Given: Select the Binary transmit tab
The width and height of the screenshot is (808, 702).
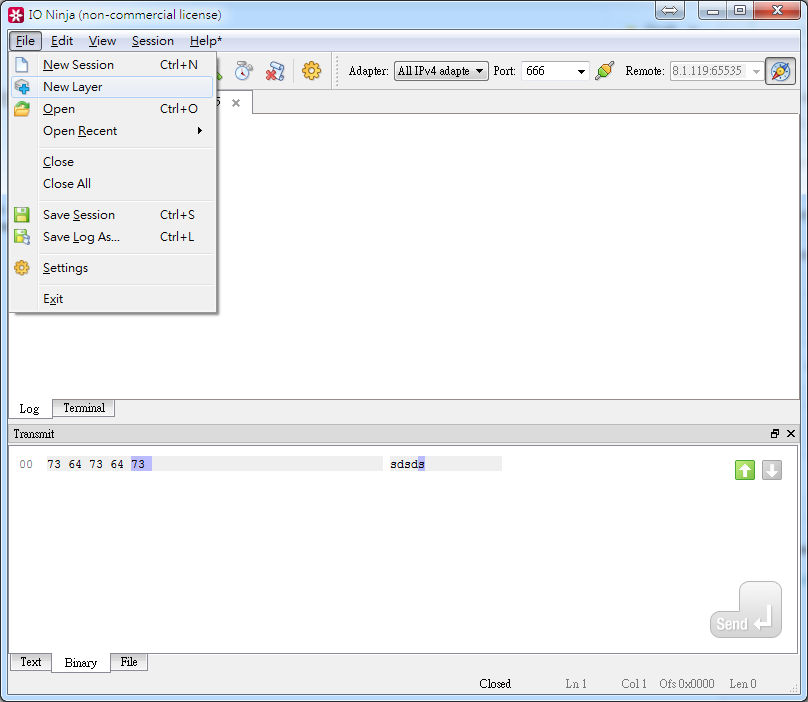Looking at the screenshot, I should (x=80, y=663).
